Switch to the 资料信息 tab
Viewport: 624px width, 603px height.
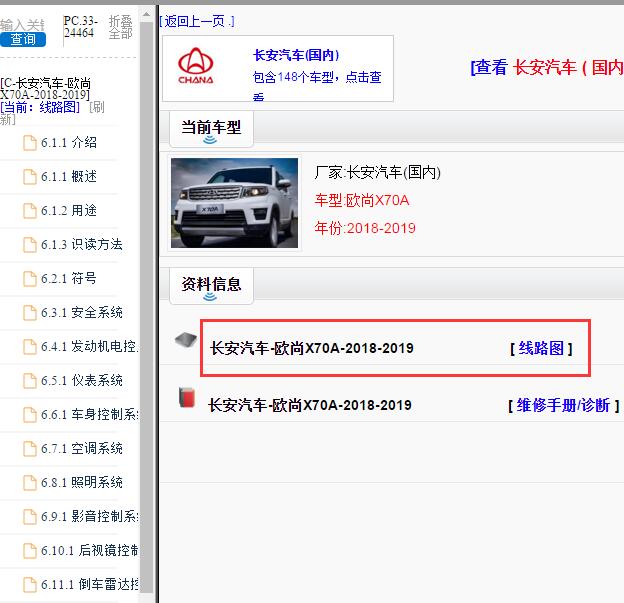[210, 285]
